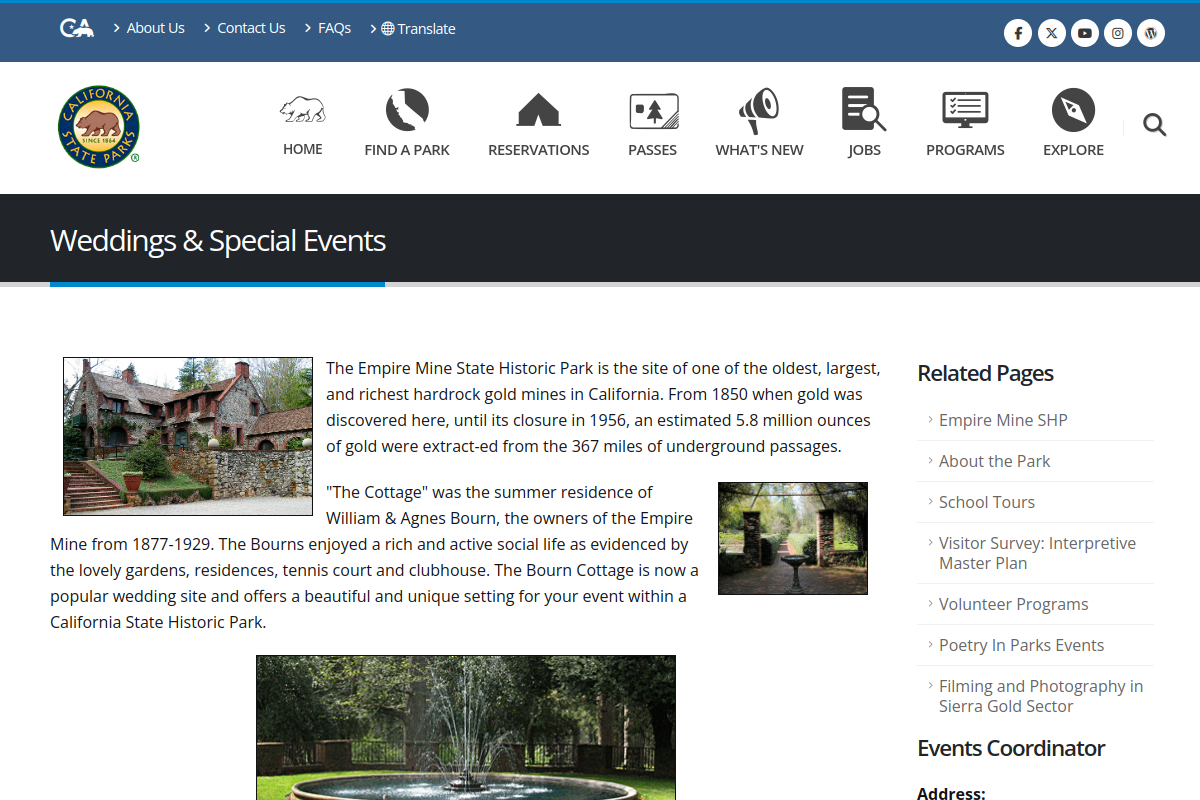Click the Jobs document search icon
Viewport: 1200px width, 800px height.
click(x=864, y=109)
